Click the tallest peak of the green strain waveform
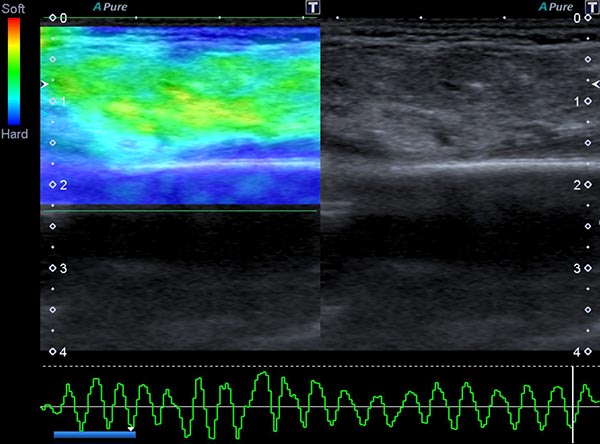600x444 pixels. pos(261,374)
